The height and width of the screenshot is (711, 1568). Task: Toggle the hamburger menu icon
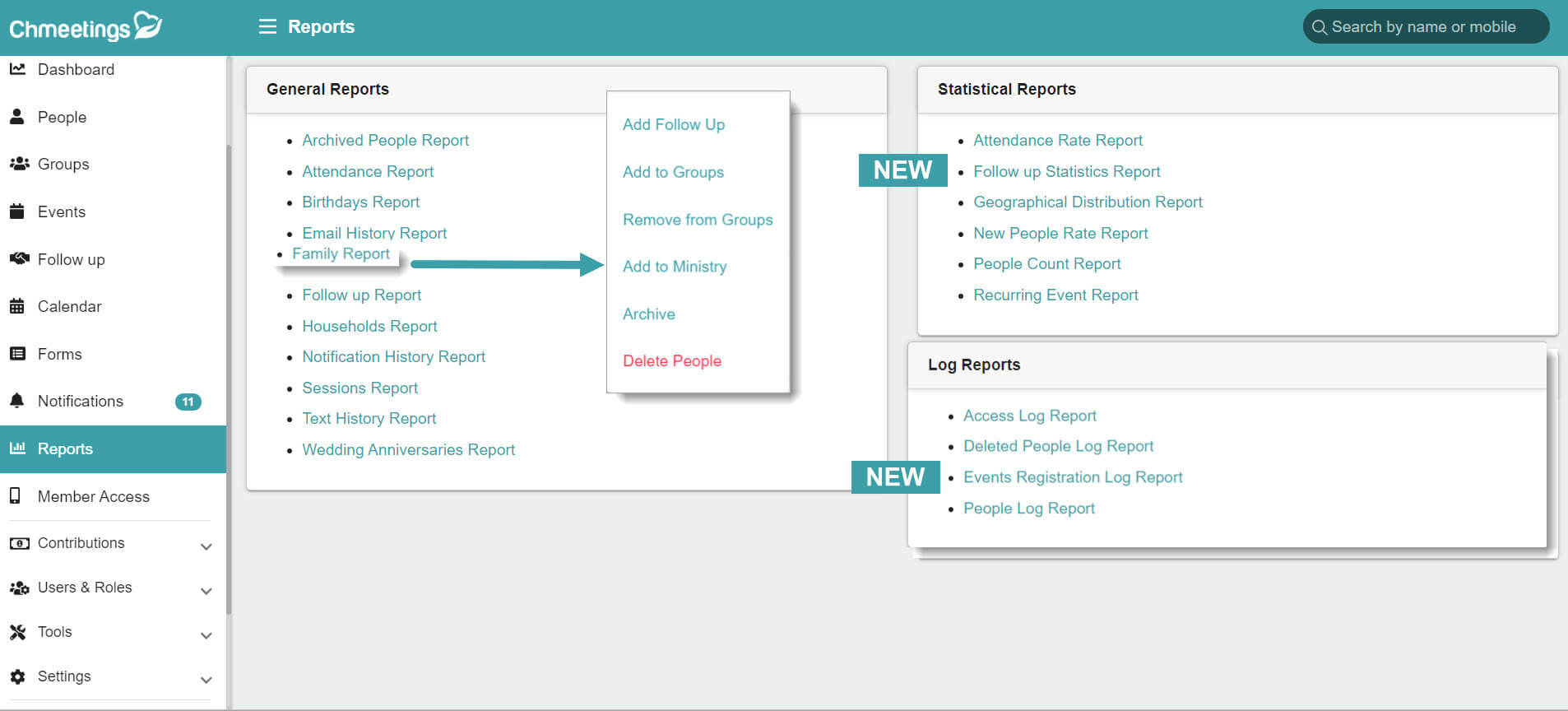[267, 27]
